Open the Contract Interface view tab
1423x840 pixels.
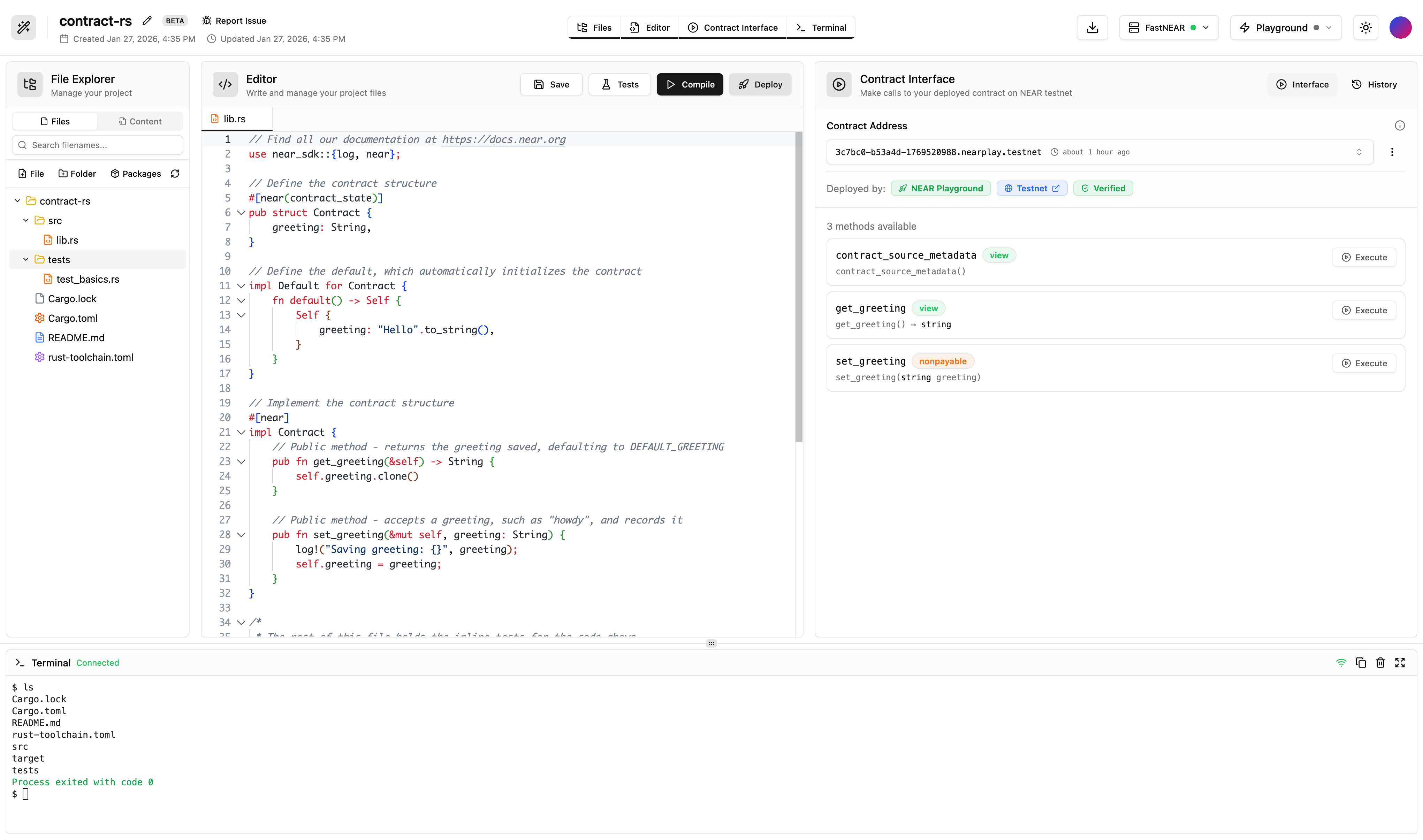(x=732, y=28)
